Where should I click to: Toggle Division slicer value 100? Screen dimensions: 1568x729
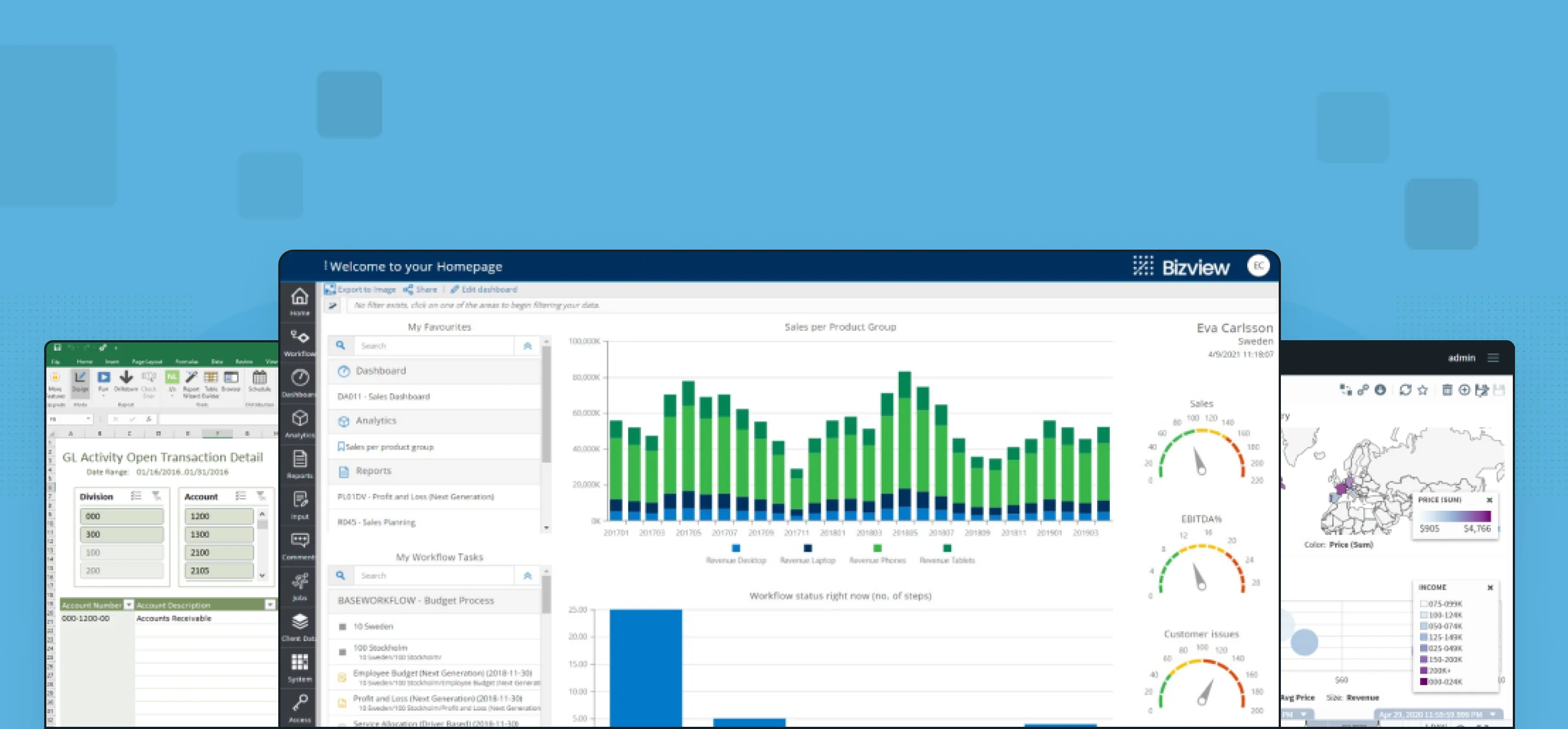click(121, 552)
